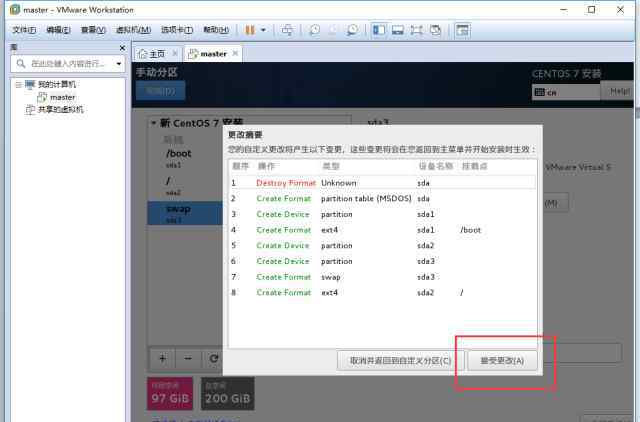Click the VMware Workstation title bar icon
This screenshot has width=640, height=422.
[15, 10]
